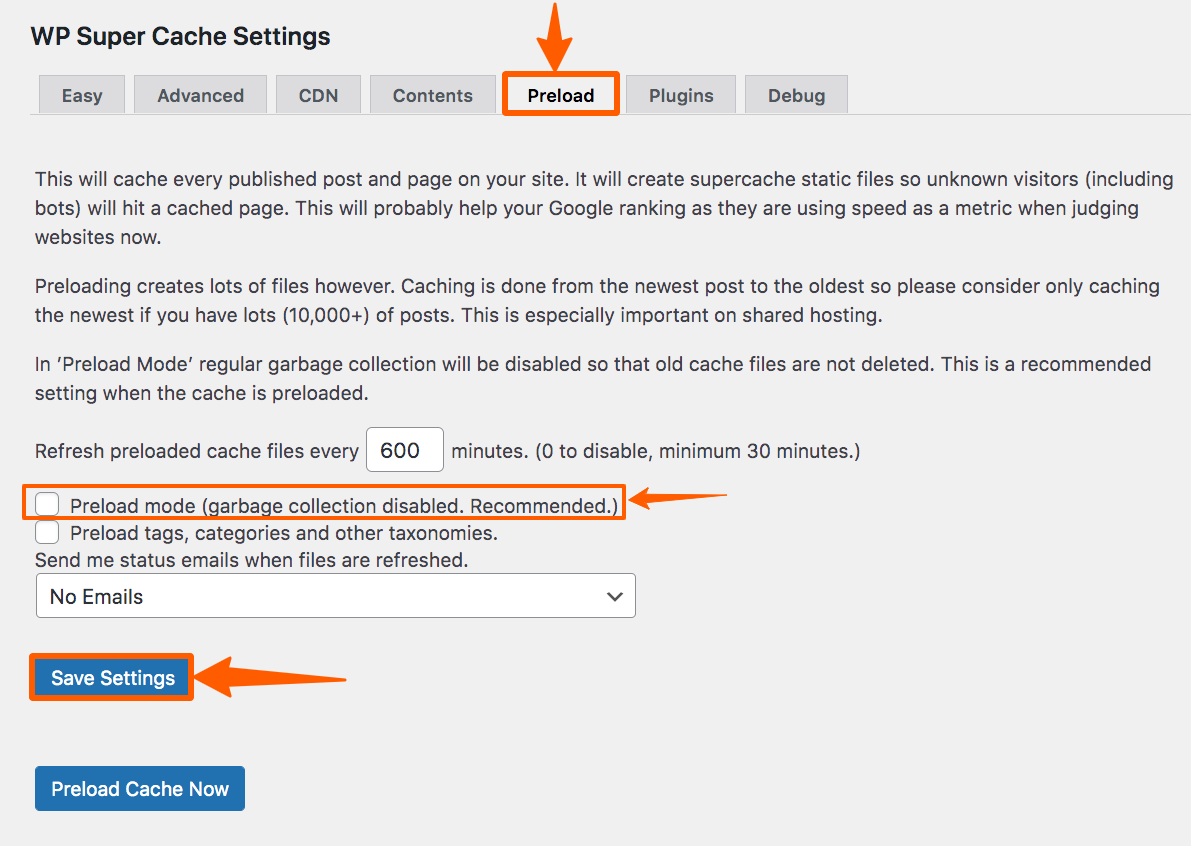The width and height of the screenshot is (1191, 846).
Task: Click the chevron on the No Emails selector
Action: pos(614,595)
